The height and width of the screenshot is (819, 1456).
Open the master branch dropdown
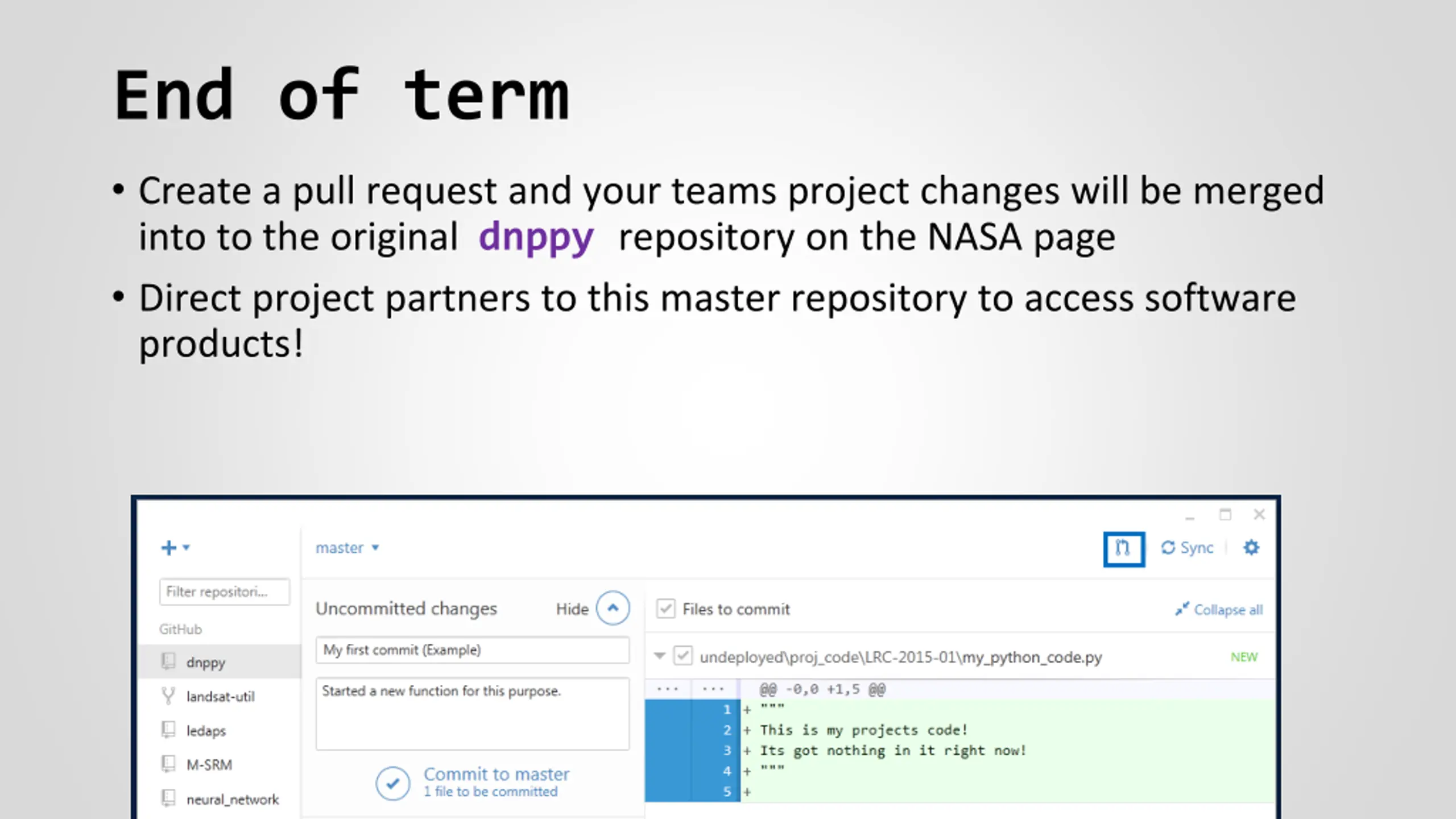point(348,548)
